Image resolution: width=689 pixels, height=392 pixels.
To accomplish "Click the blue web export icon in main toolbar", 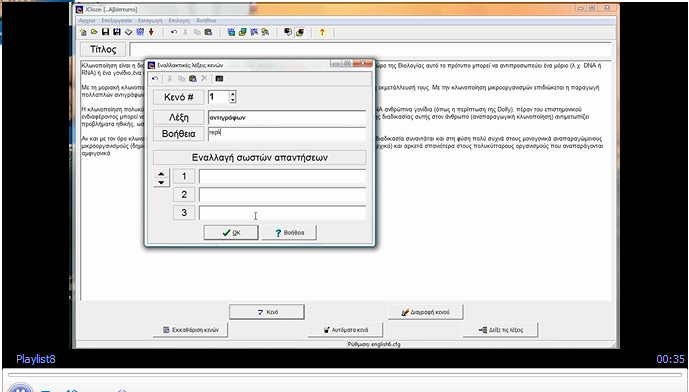I will click(x=140, y=32).
